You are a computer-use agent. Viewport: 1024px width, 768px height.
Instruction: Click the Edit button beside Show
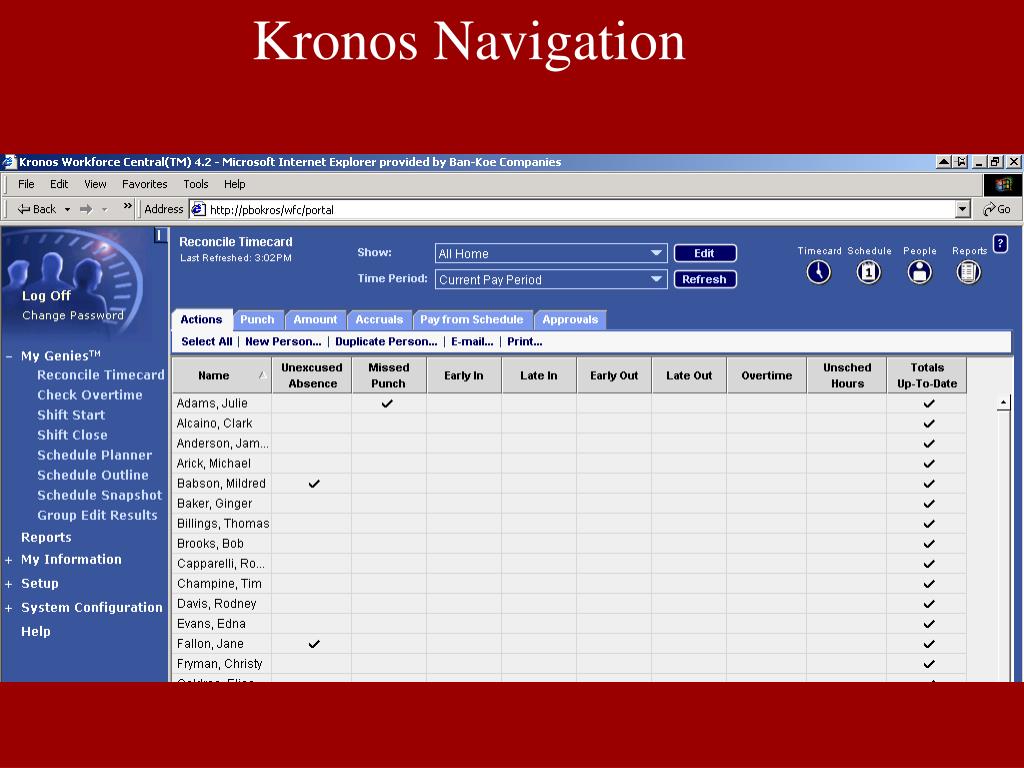pyautogui.click(x=705, y=253)
